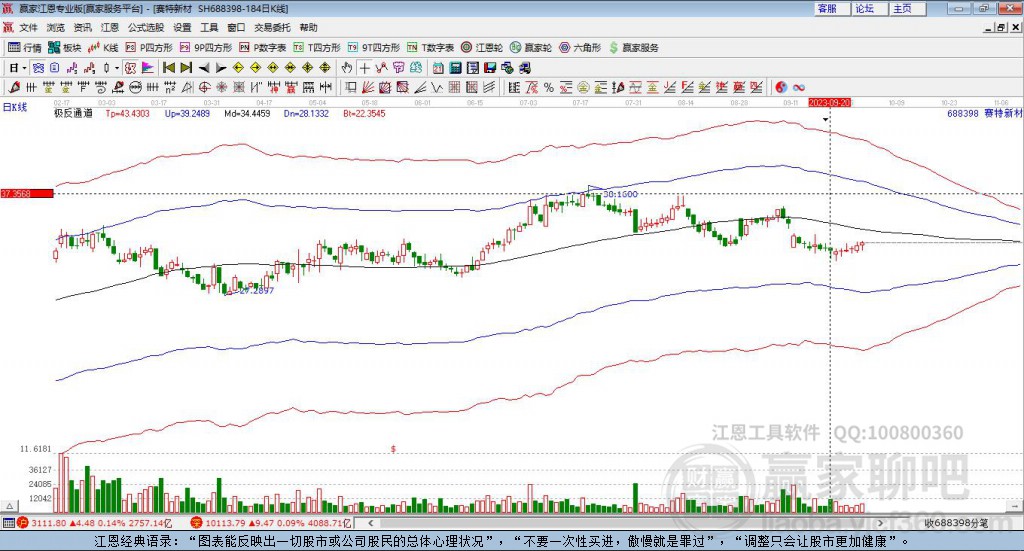This screenshot has height=551, width=1024.
Task: Click the 客服 customer service button
Action: tap(833, 8)
